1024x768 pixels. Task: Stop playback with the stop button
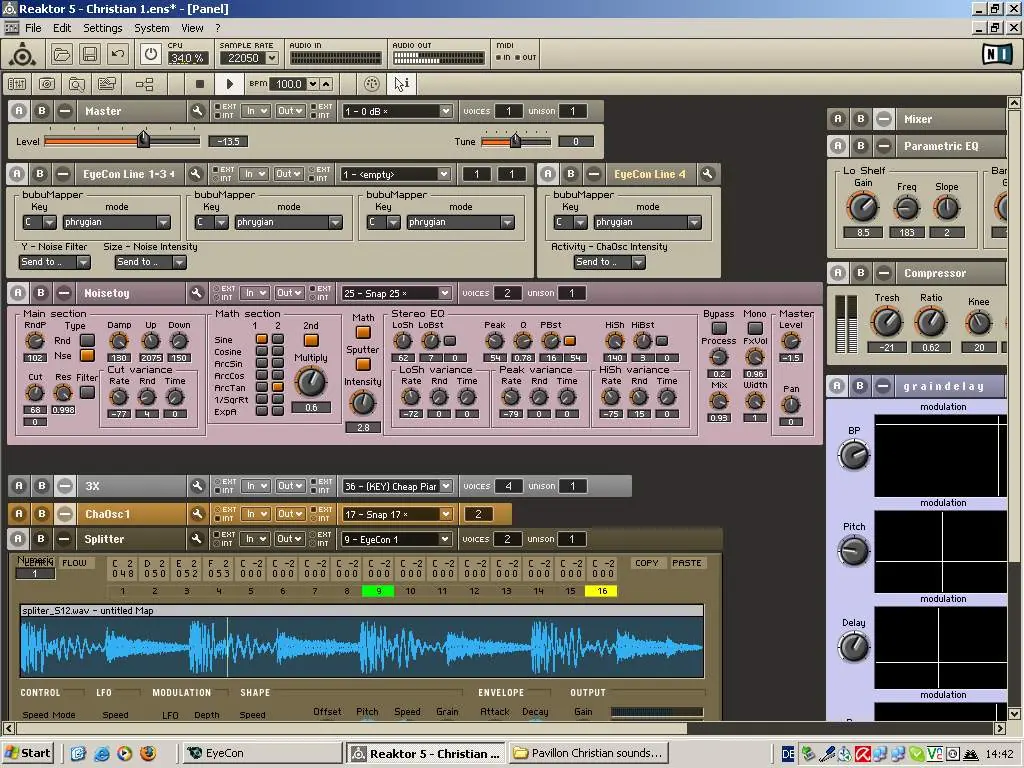click(200, 84)
